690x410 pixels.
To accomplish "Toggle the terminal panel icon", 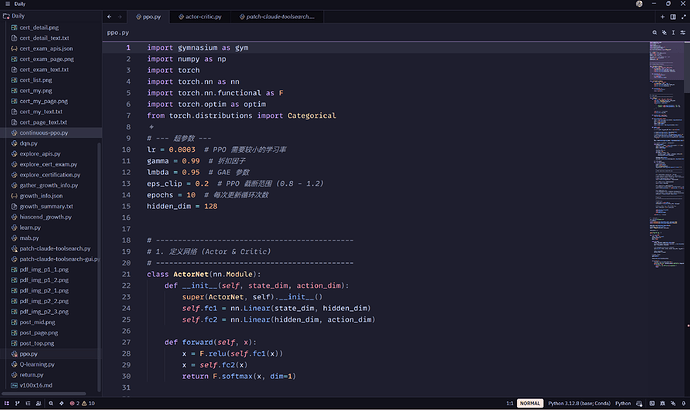I will 652,403.
